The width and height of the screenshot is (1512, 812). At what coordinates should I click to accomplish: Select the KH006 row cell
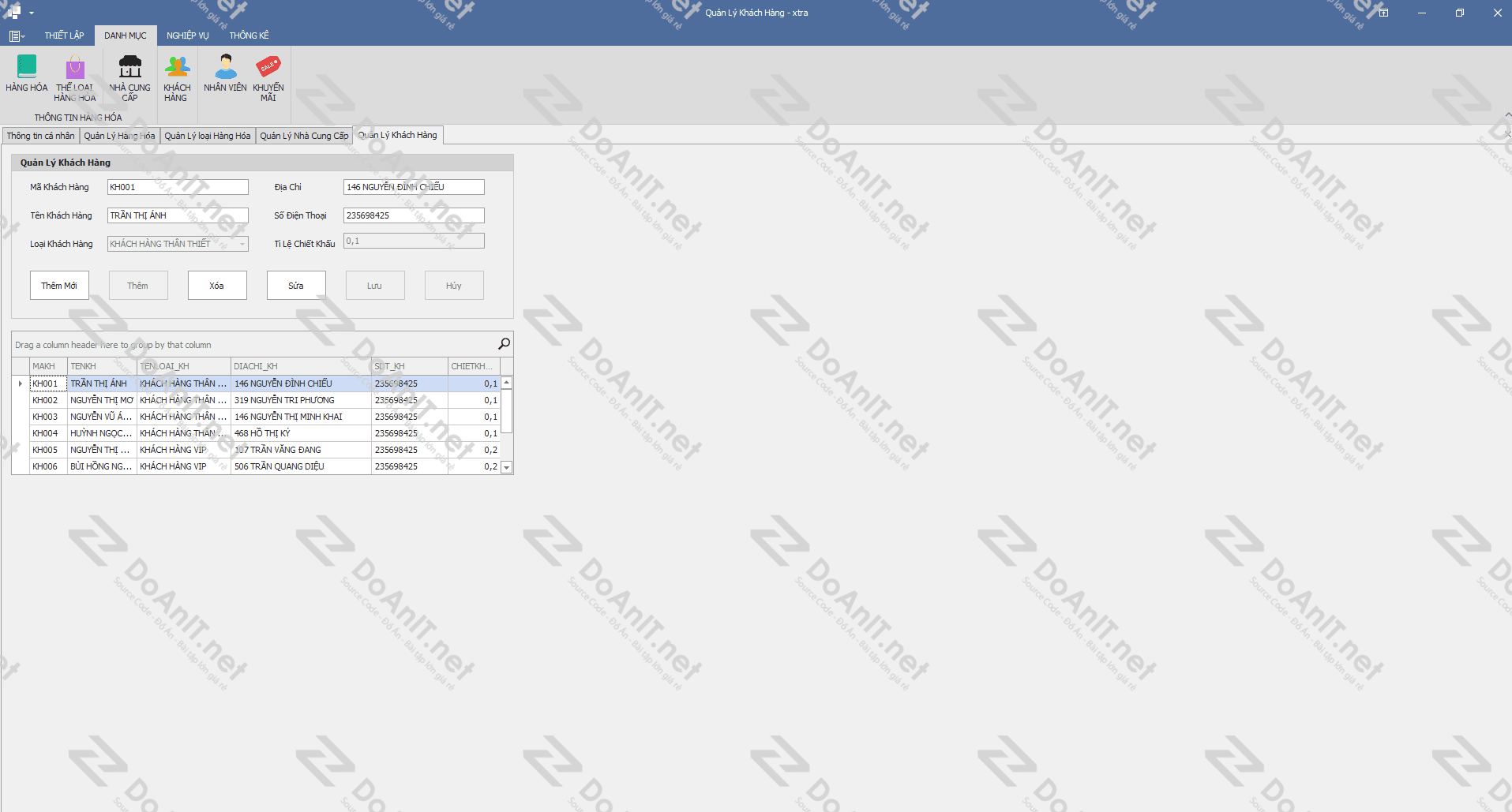pyautogui.click(x=48, y=466)
